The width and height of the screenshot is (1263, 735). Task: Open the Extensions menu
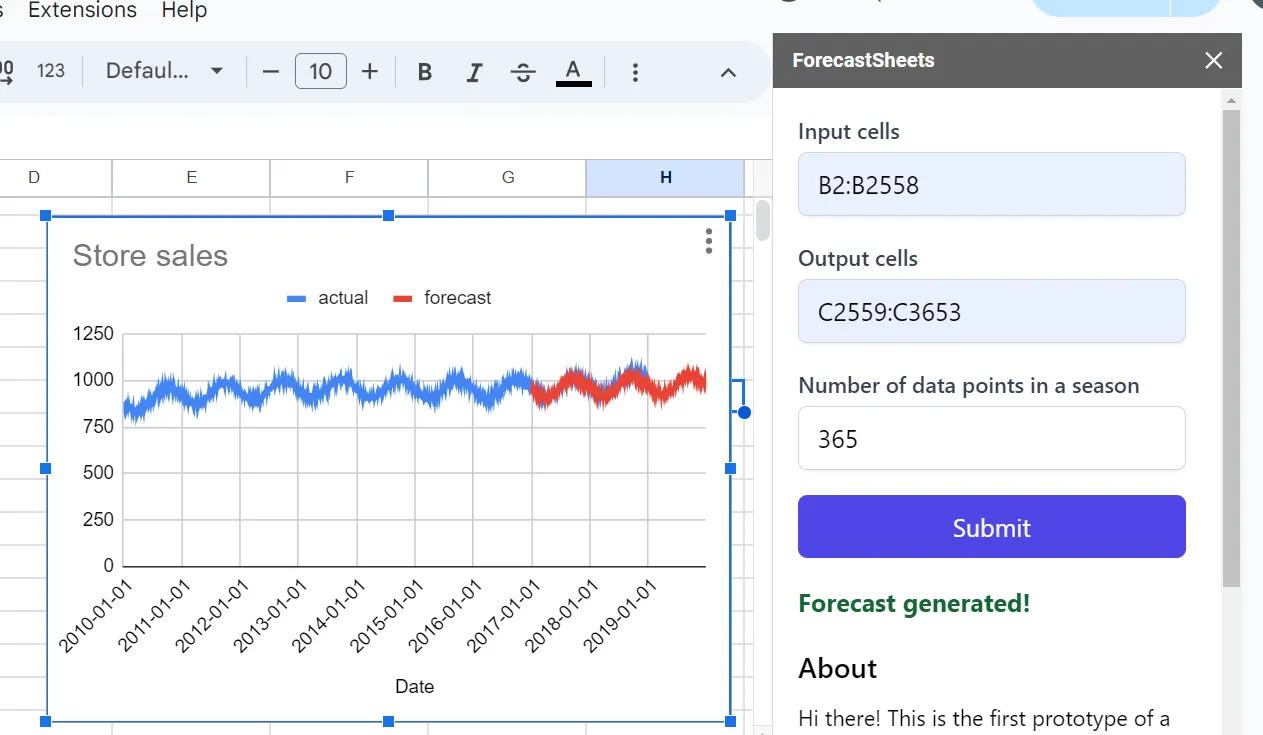click(82, 11)
